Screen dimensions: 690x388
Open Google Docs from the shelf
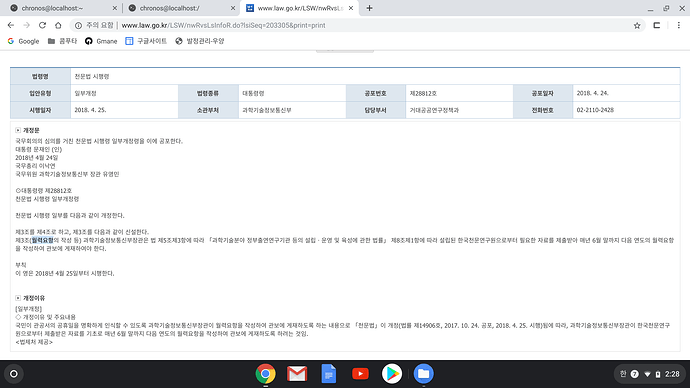coord(329,374)
